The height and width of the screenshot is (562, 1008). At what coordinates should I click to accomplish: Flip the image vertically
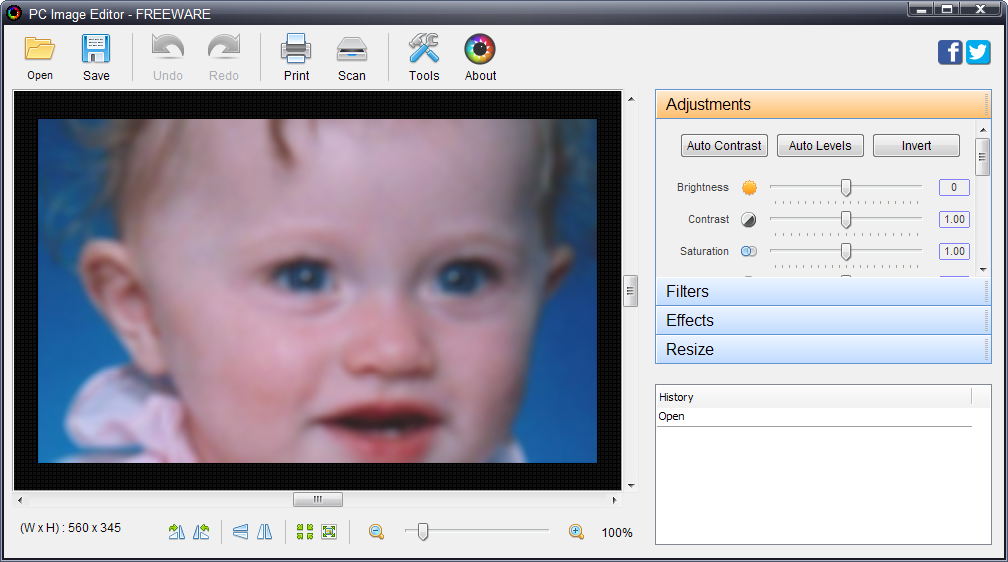pyautogui.click(x=240, y=532)
